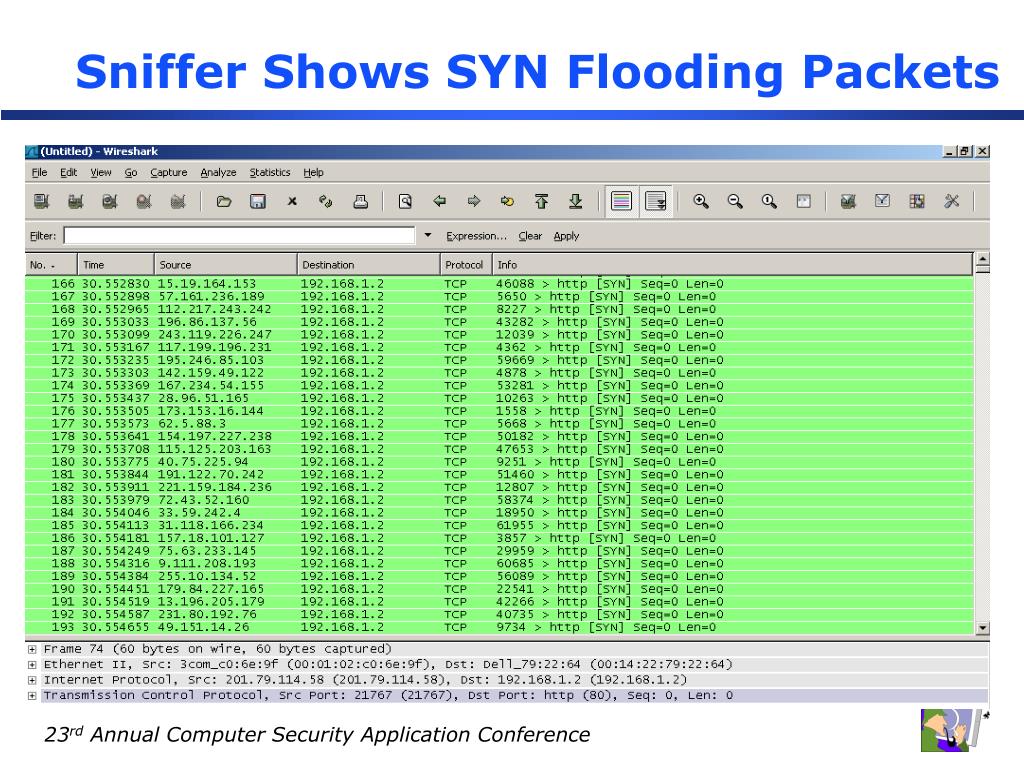Screen dimensions: 1024x768
Task: Close the capture file X icon
Action: click(292, 201)
